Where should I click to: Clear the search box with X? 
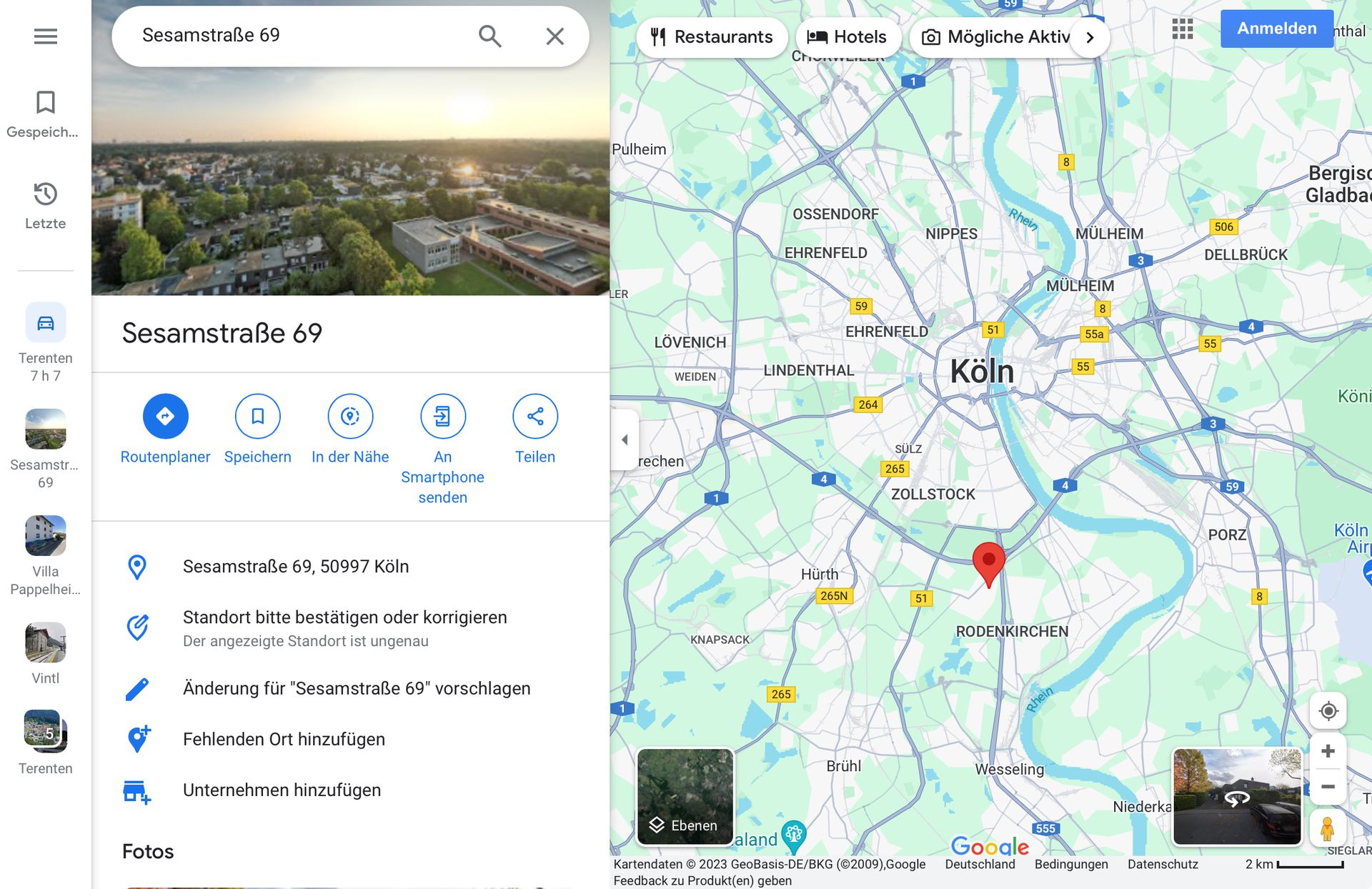[555, 36]
